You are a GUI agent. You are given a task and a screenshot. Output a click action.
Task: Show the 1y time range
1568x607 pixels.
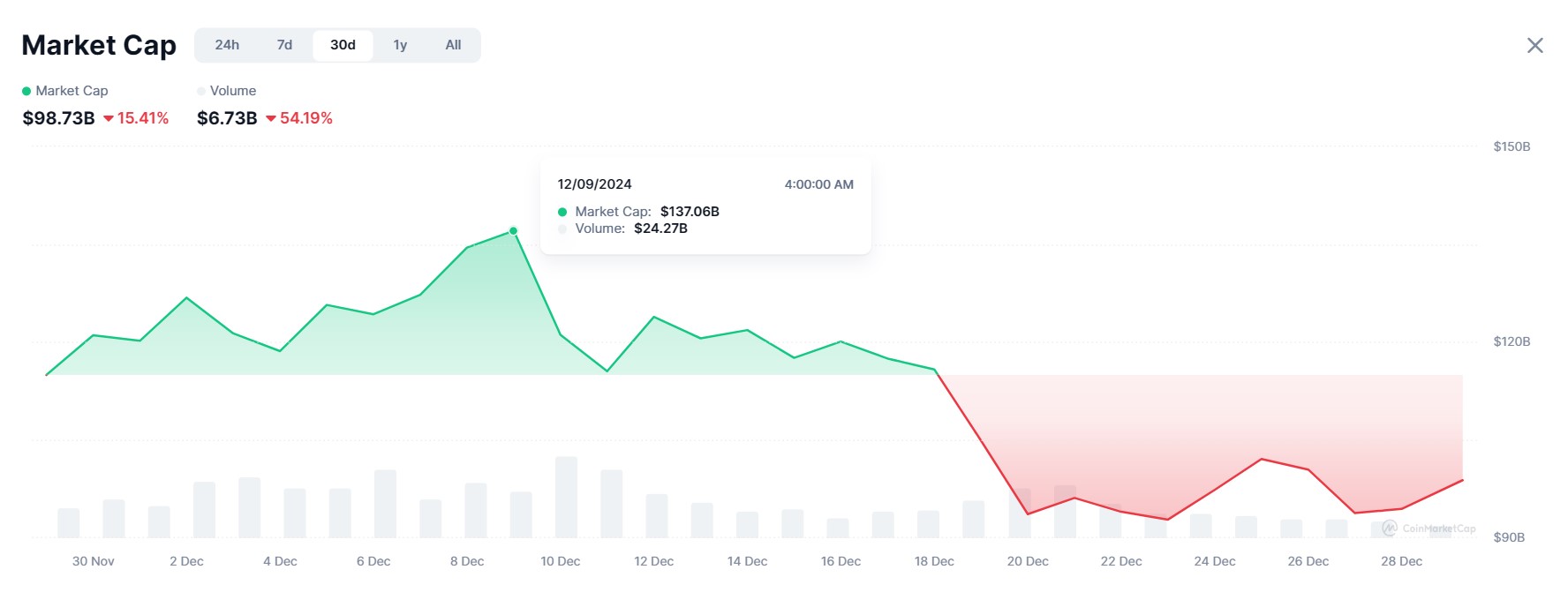400,45
